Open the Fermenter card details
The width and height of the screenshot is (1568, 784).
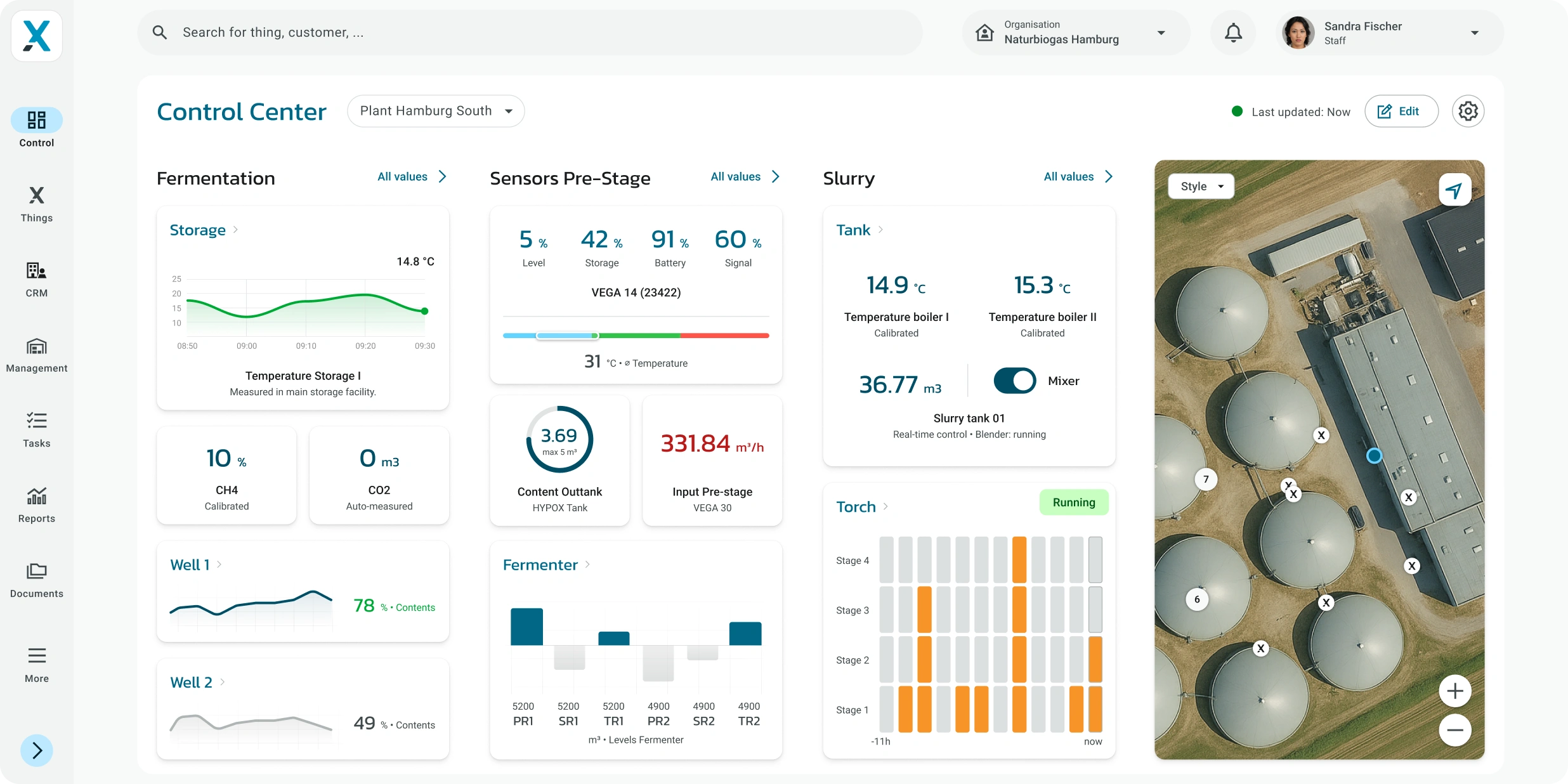[x=546, y=565]
